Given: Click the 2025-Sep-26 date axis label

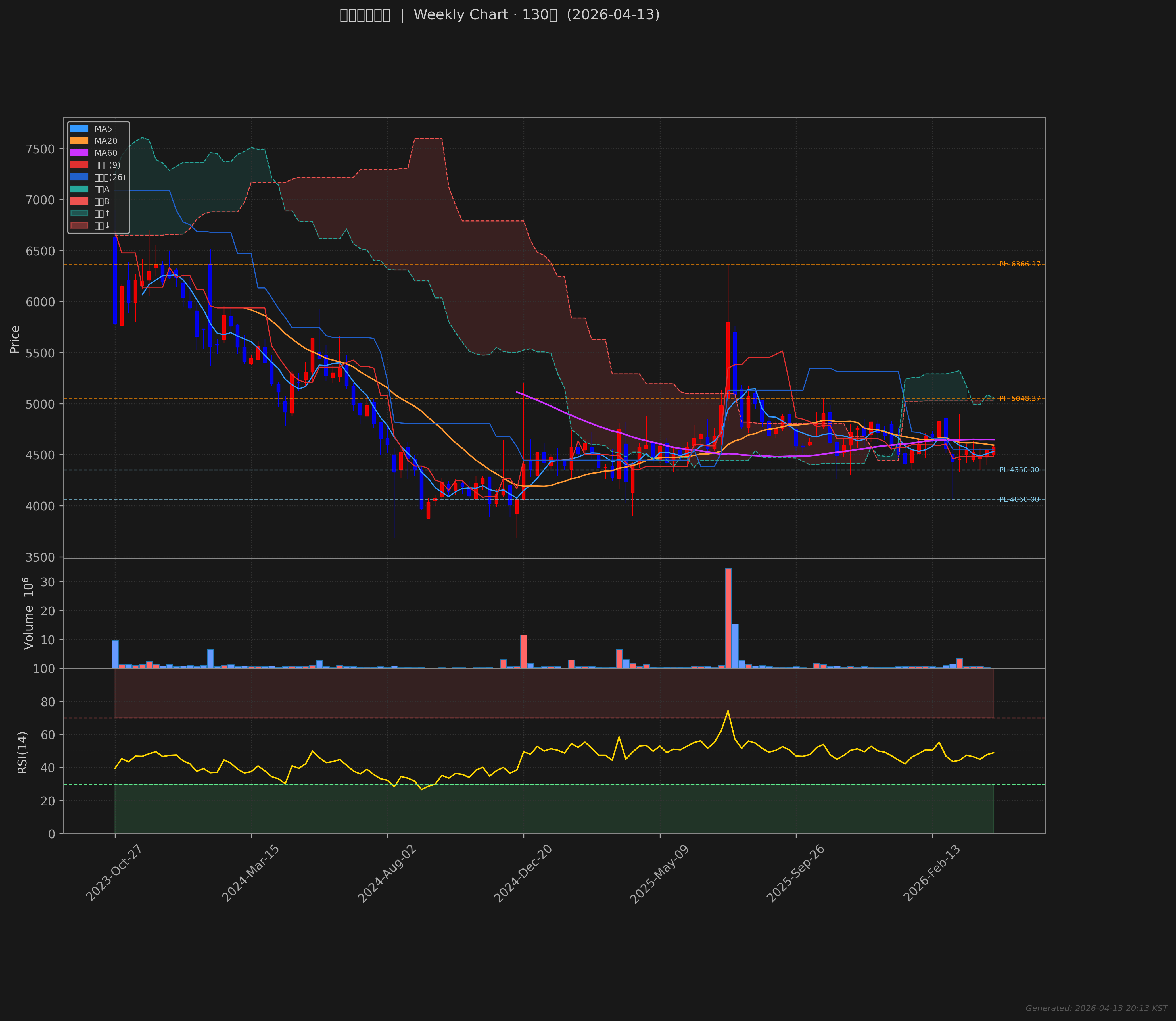Looking at the screenshot, I should coord(795,874).
